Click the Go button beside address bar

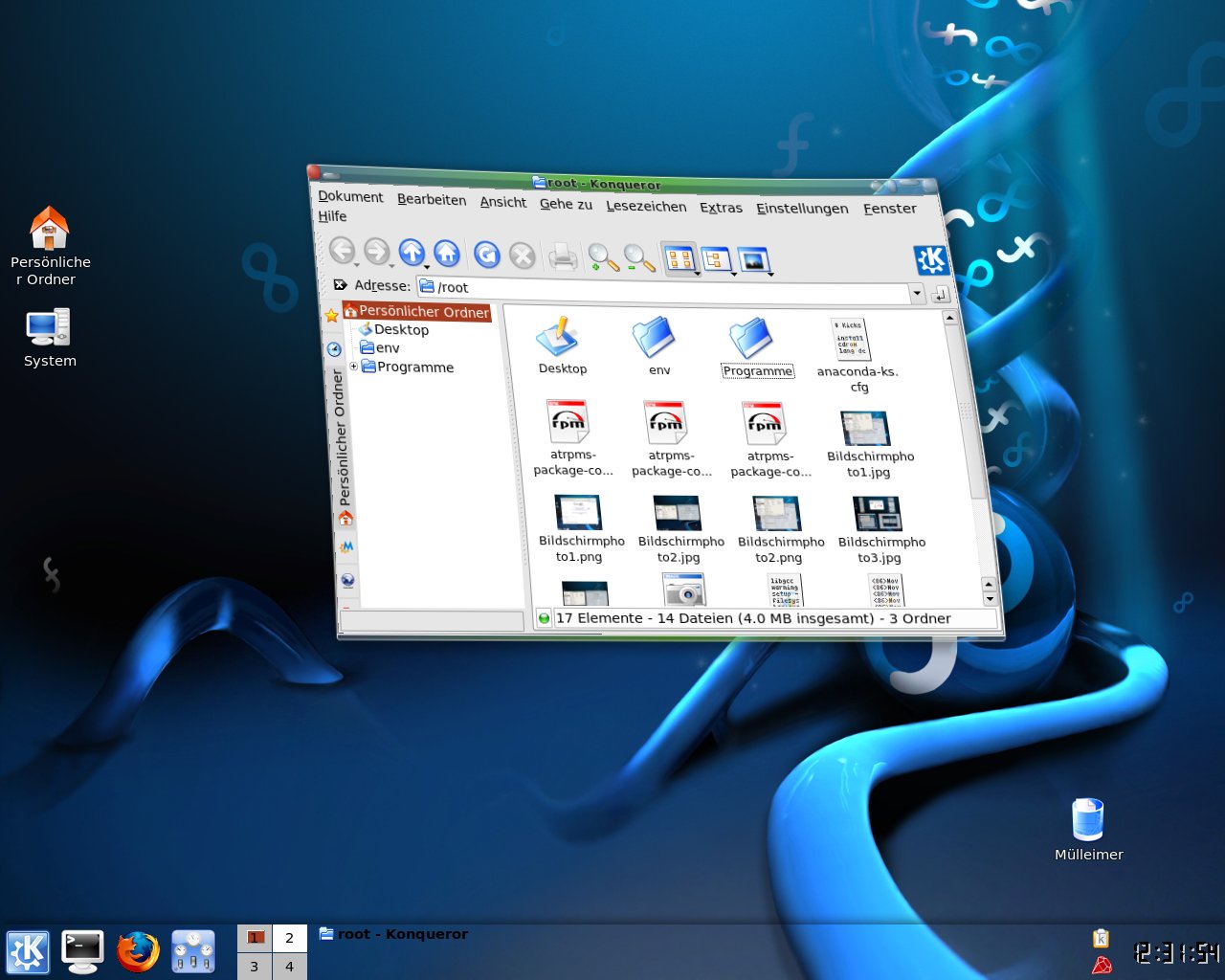(x=940, y=294)
